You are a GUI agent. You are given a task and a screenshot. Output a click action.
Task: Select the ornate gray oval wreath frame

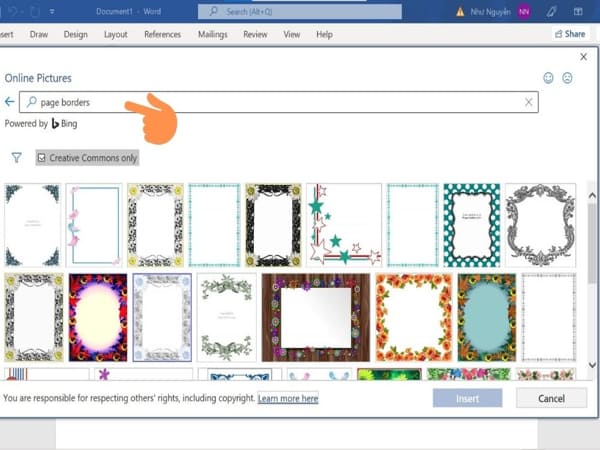pyautogui.click(x=540, y=225)
